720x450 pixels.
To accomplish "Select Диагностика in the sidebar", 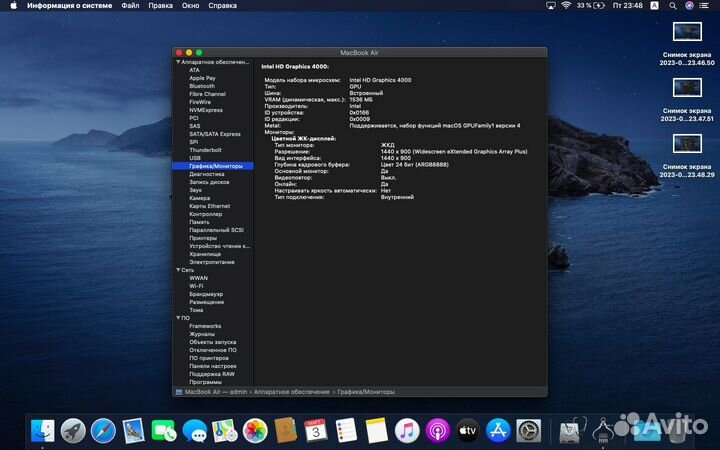I will (207, 174).
